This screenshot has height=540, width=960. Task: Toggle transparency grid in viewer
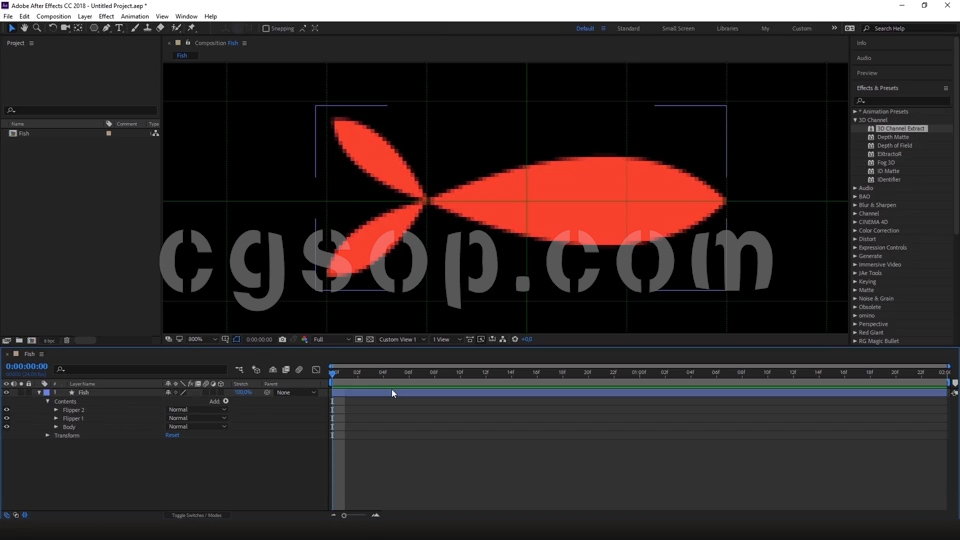click(370, 339)
